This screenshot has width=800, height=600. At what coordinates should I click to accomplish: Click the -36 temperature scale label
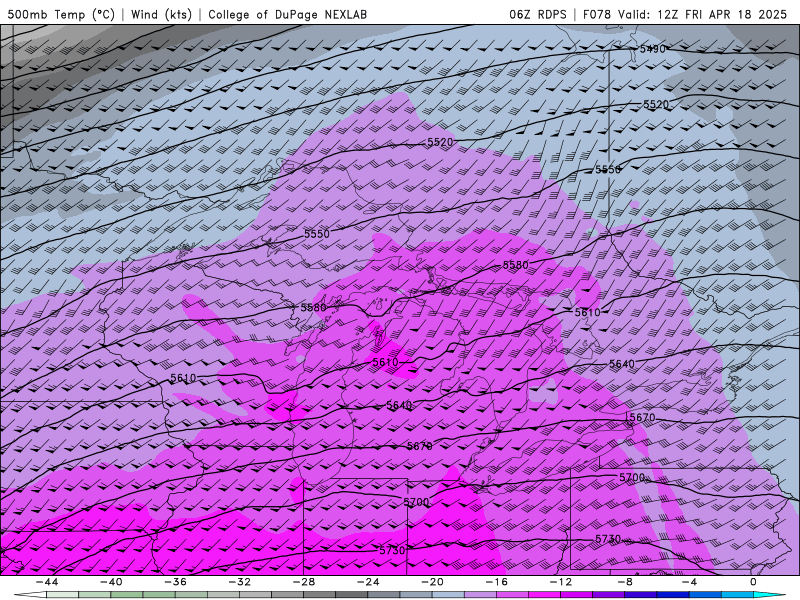[175, 582]
